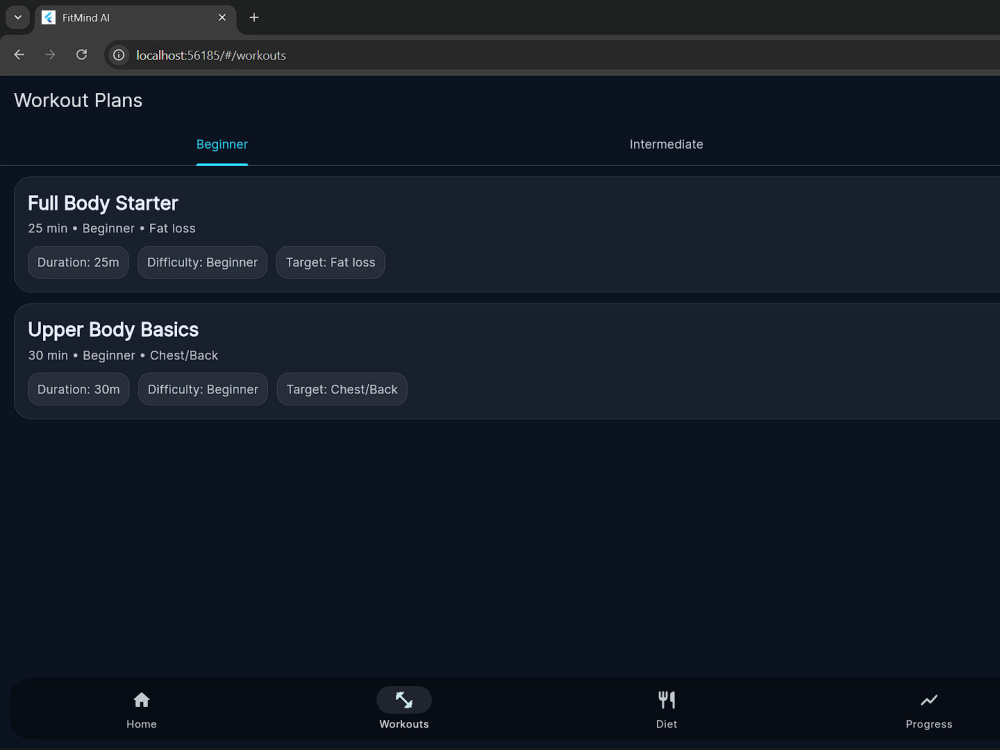This screenshot has height=750, width=1000.
Task: Click the browser forward arrow
Action: [x=50, y=55]
